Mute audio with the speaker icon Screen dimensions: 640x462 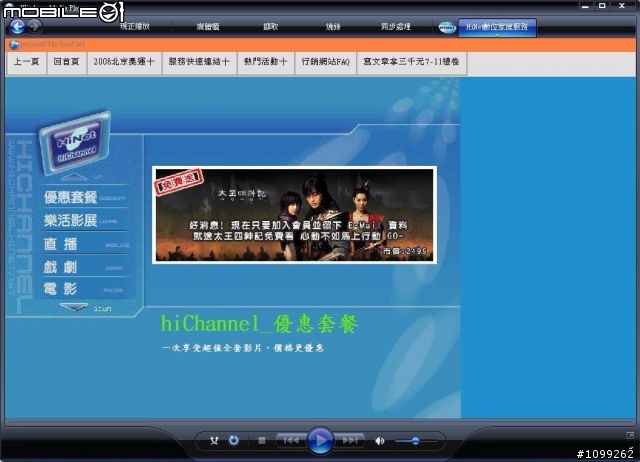pos(380,441)
